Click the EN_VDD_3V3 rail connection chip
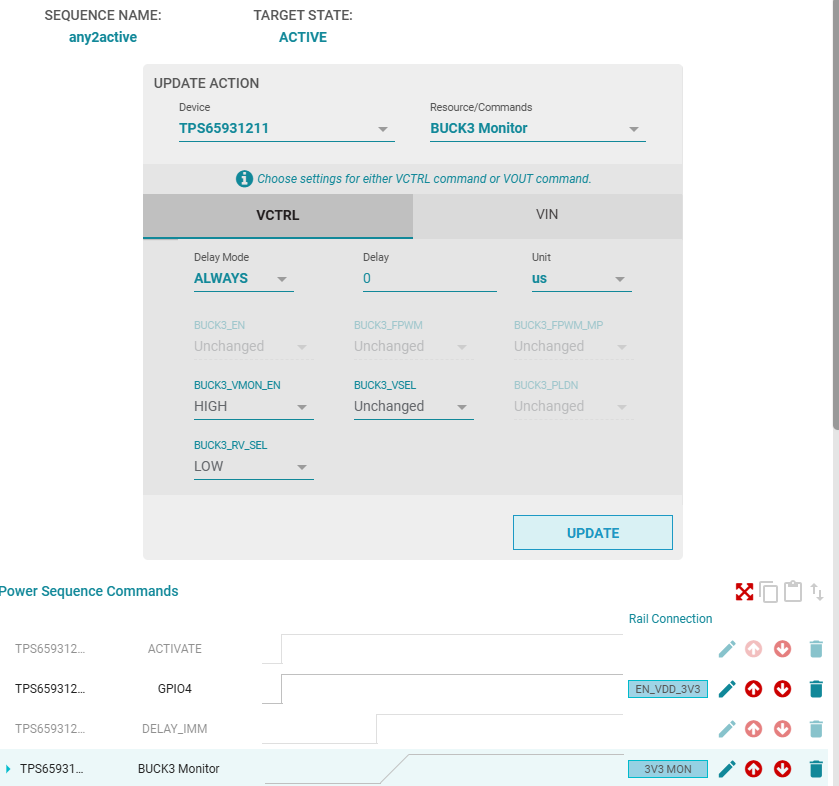Screen dimensions: 839x786 [x=668, y=688]
